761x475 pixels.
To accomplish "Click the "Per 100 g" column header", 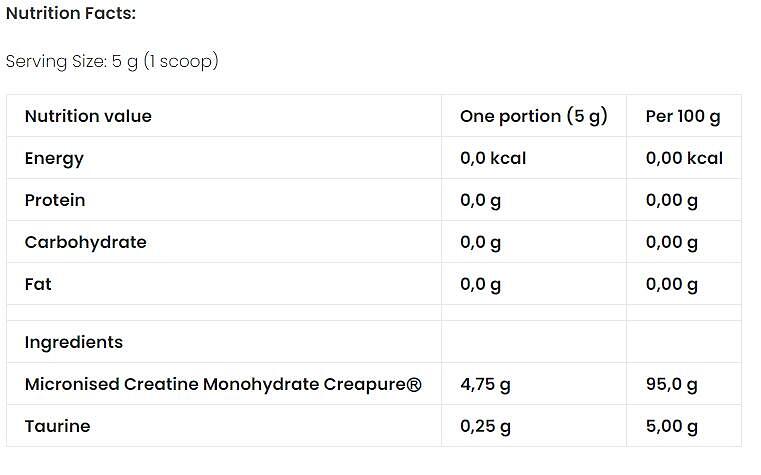I will [683, 116].
